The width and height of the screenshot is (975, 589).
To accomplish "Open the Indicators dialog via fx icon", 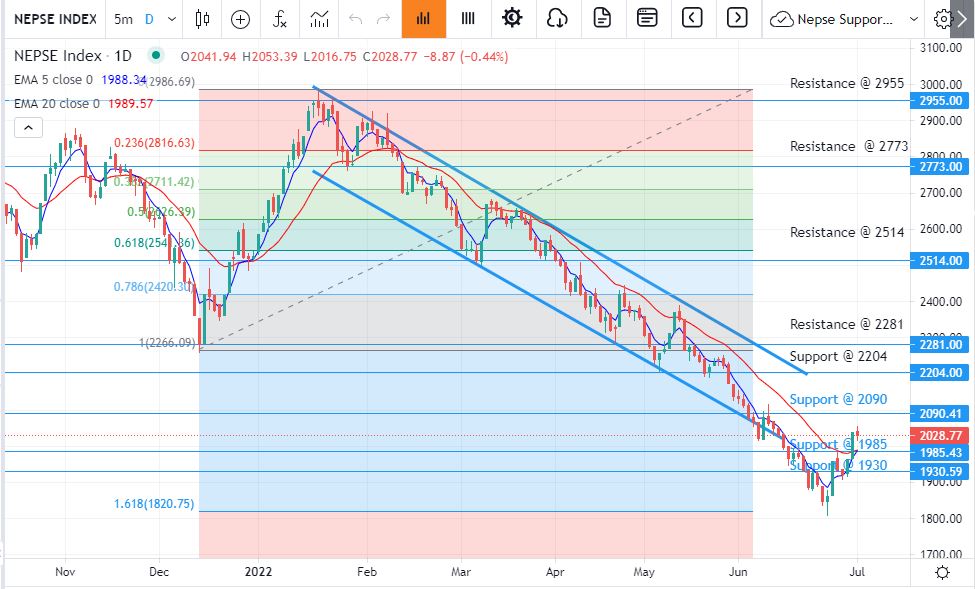I will pos(278,18).
